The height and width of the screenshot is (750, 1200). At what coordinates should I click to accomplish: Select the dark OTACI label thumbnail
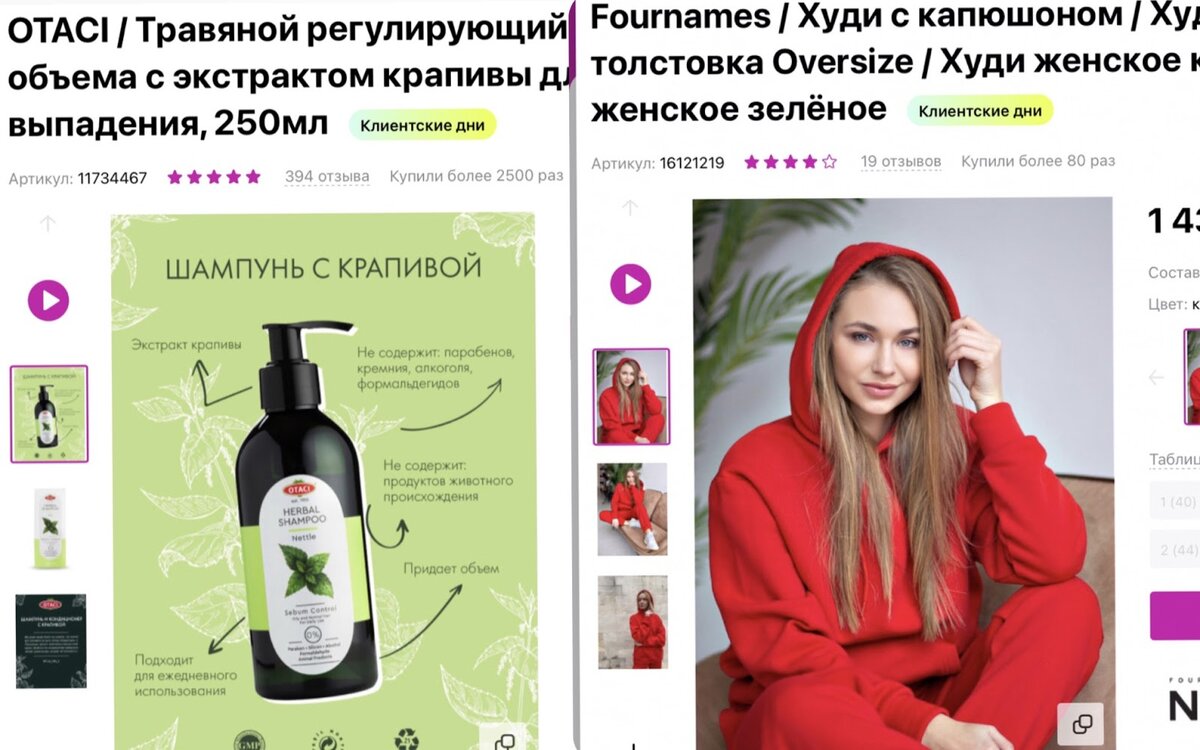pos(51,641)
